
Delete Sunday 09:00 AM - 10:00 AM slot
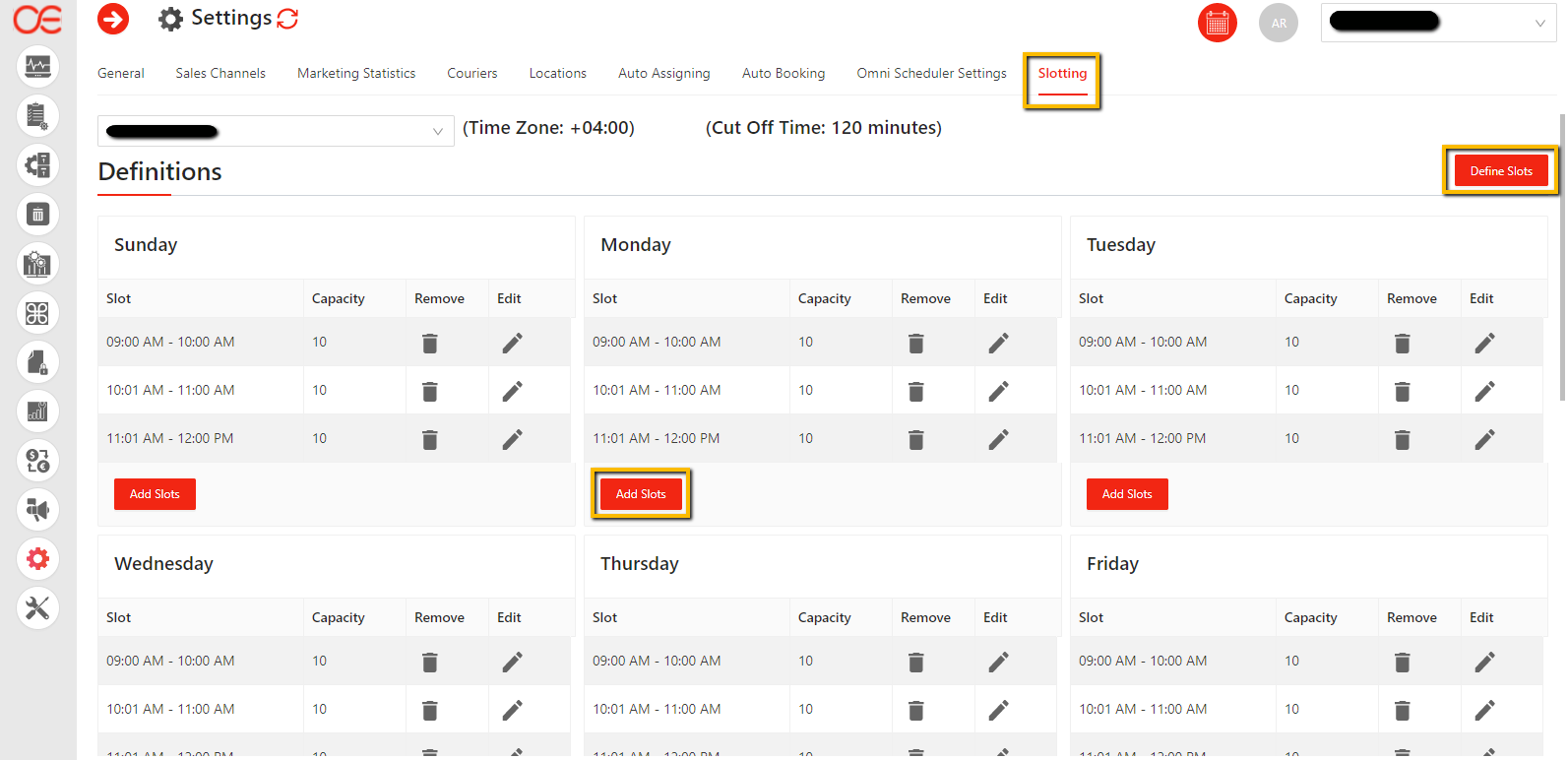[430, 343]
